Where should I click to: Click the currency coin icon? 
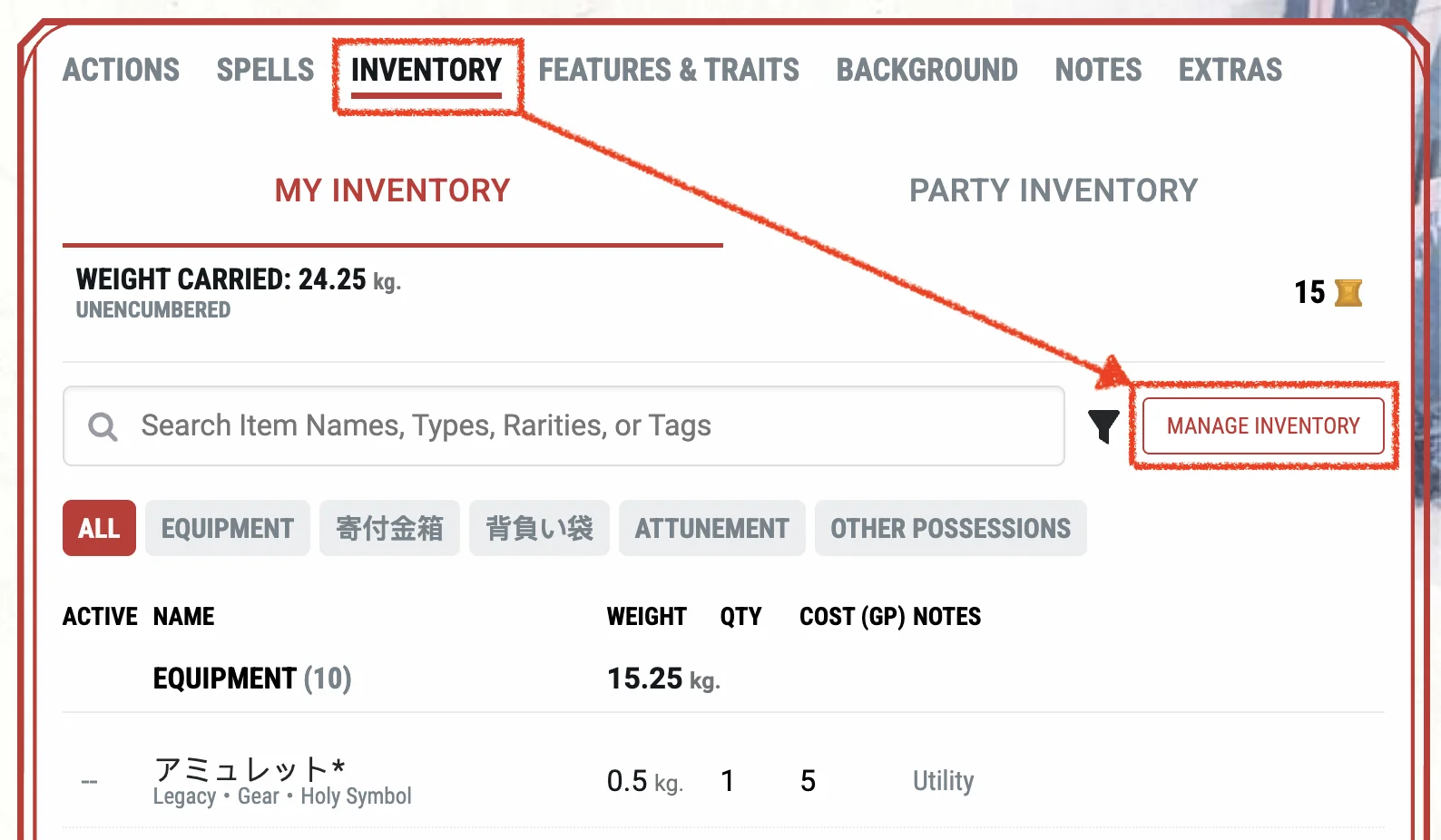point(1348,292)
